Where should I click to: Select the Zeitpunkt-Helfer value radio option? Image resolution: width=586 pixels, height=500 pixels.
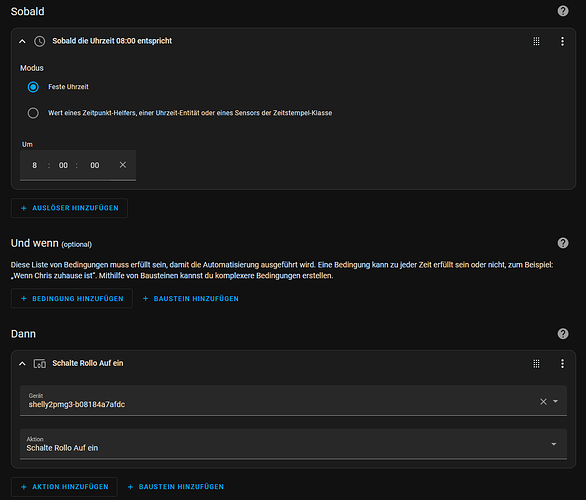33,113
